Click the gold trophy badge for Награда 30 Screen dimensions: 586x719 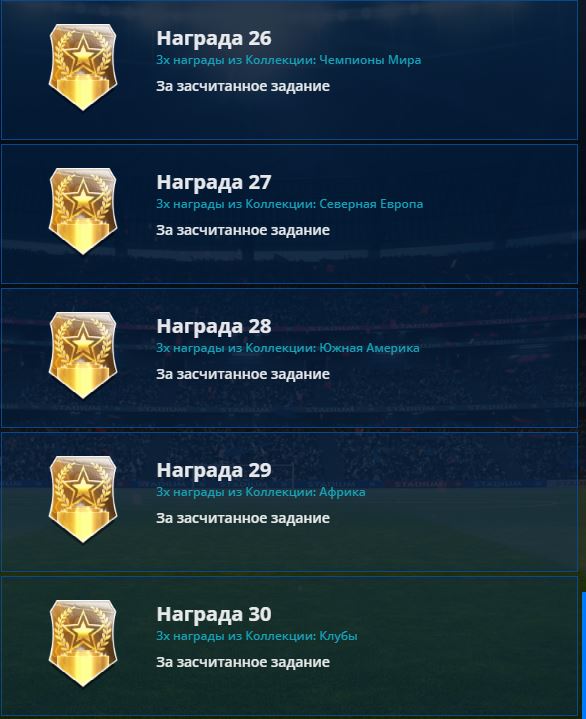pyautogui.click(x=83, y=643)
